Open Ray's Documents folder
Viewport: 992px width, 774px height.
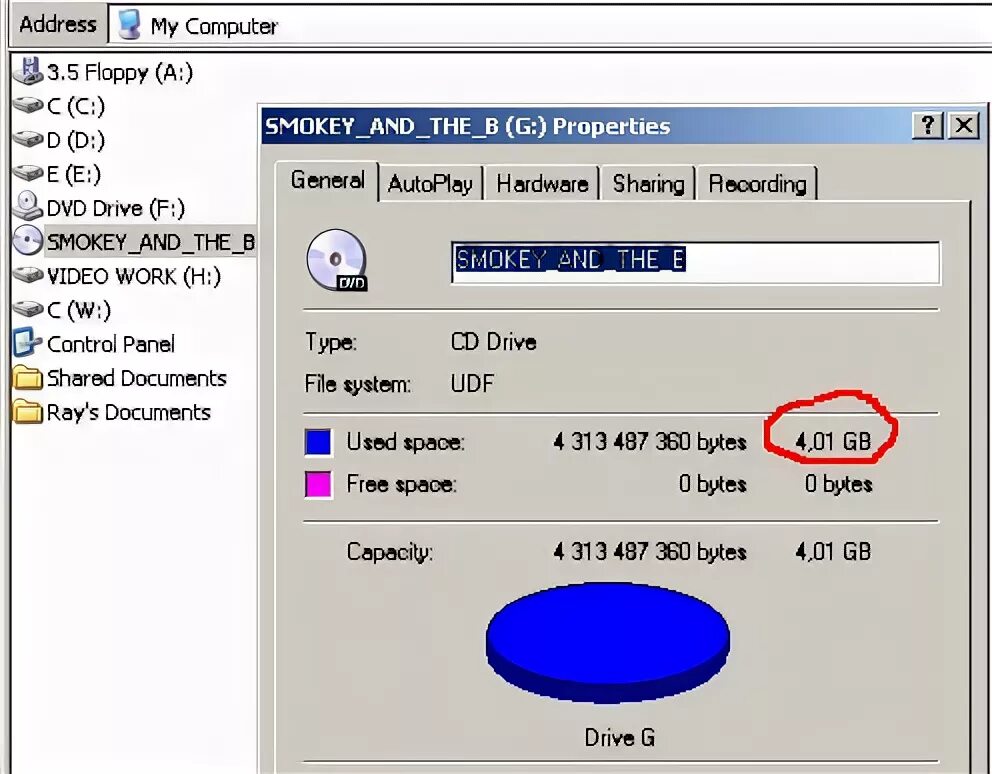tap(130, 412)
